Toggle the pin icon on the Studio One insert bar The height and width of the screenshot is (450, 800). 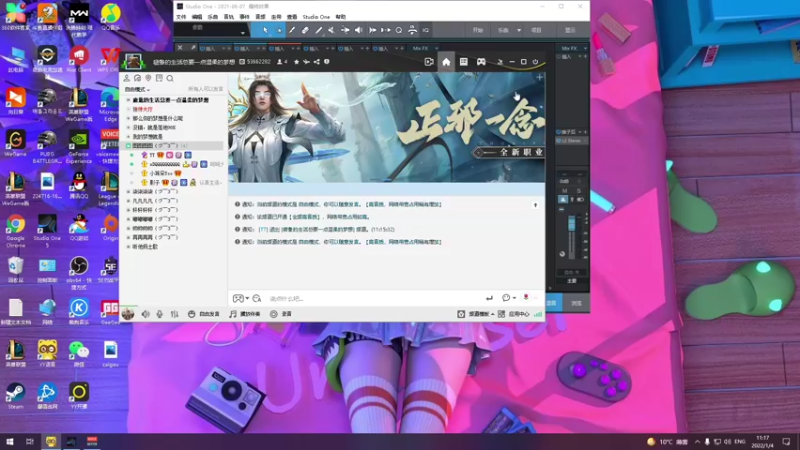tap(193, 48)
